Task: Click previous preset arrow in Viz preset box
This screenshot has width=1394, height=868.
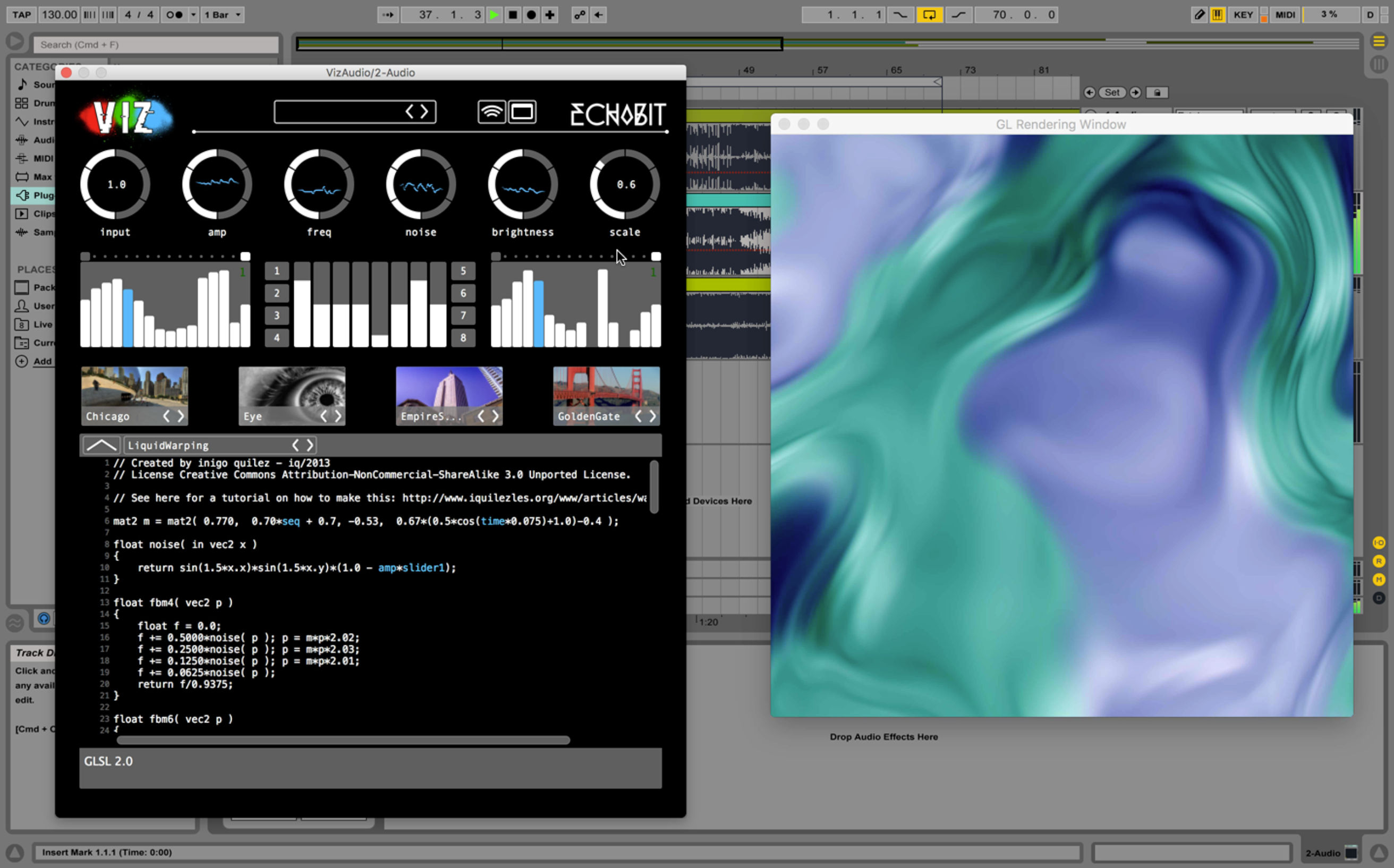Action: [410, 112]
